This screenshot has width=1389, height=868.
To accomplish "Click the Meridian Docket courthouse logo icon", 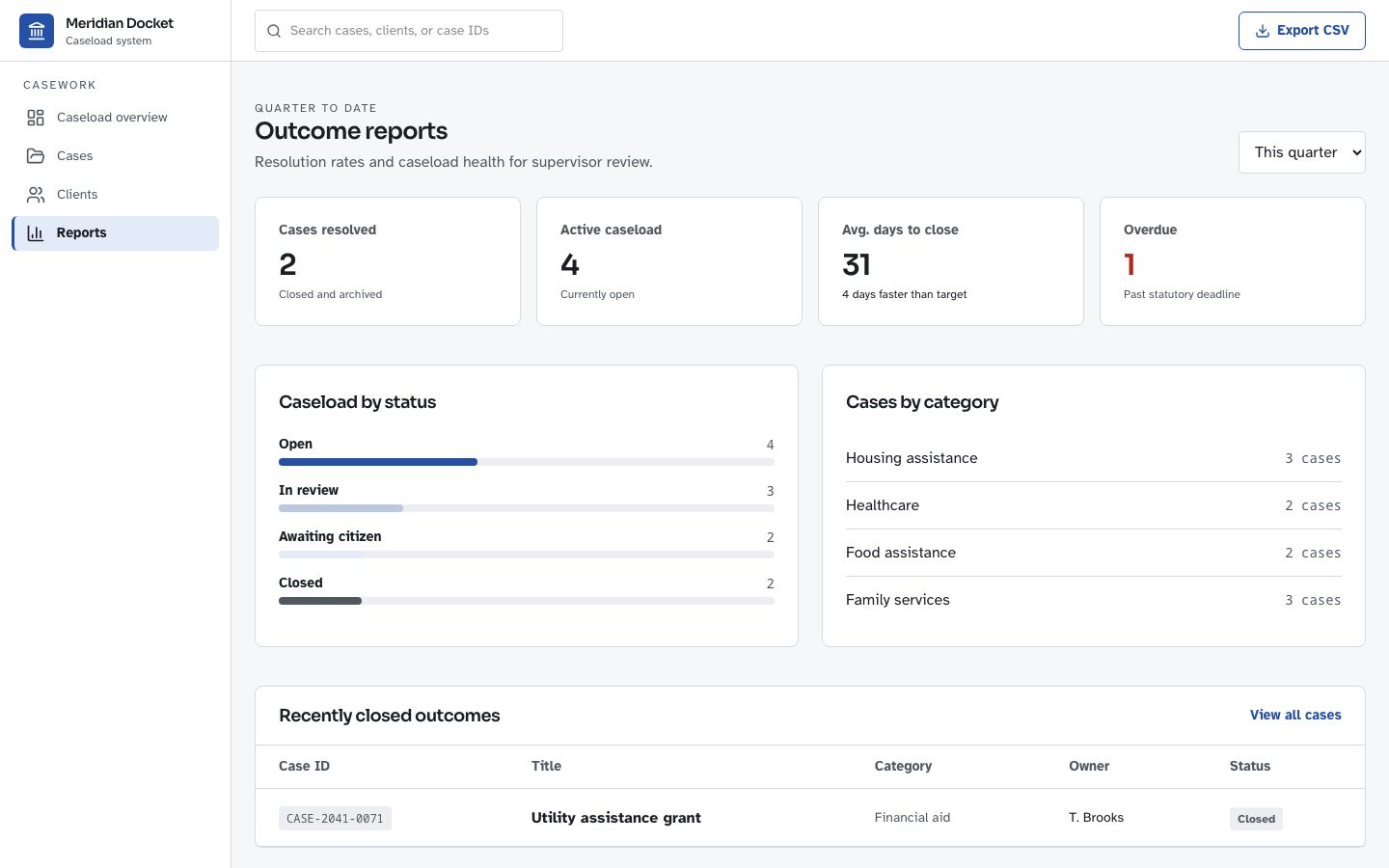I will [x=37, y=31].
